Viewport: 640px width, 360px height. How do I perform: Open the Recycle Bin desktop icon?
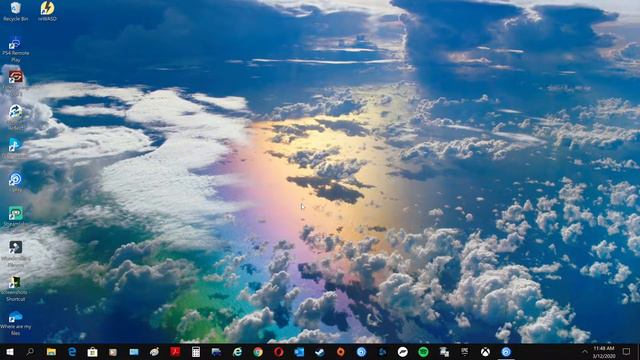tap(16, 11)
